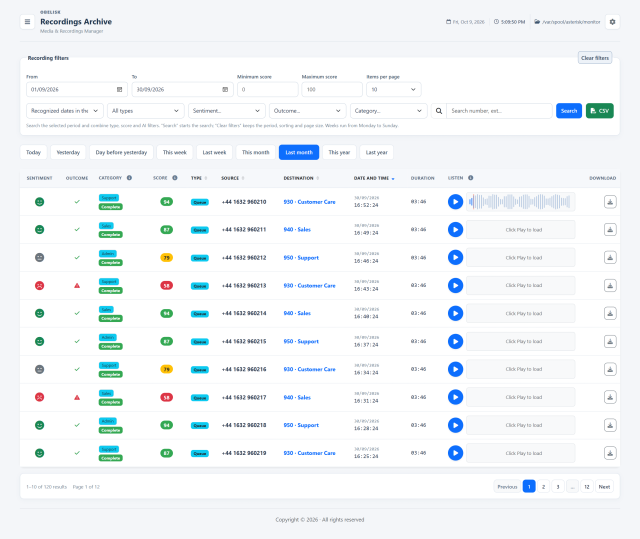Image resolution: width=640 pixels, height=539 pixels.
Task: Open All types dropdown
Action: coord(146,111)
